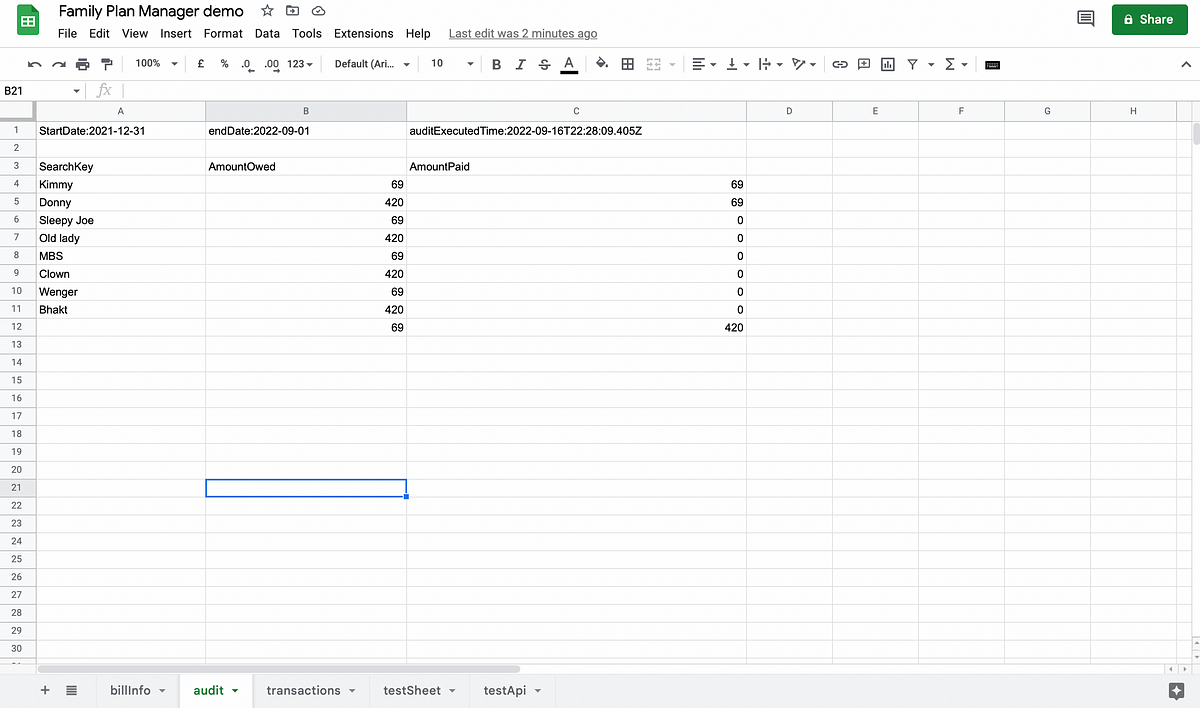This screenshot has height=708, width=1200.
Task: Open the Data menu
Action: [x=267, y=33]
